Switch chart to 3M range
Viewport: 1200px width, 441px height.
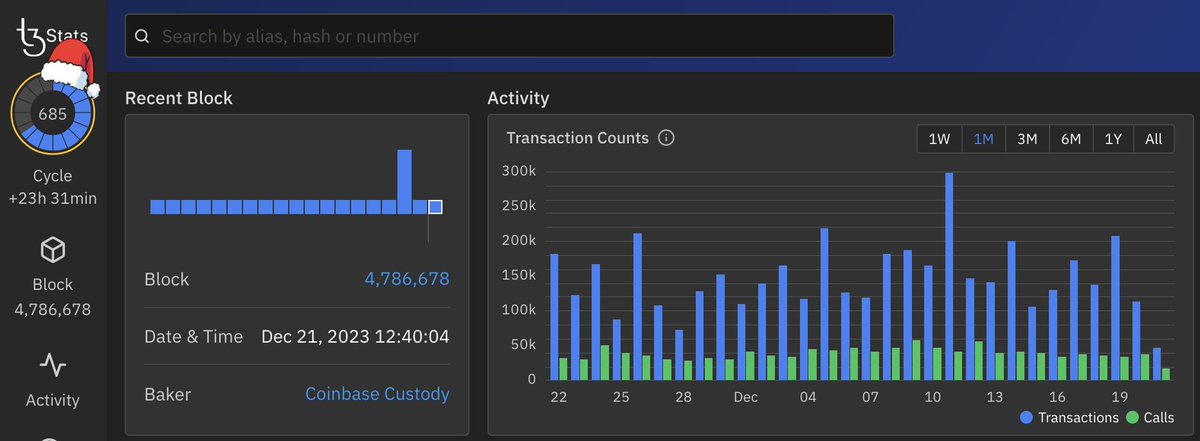coord(1027,139)
